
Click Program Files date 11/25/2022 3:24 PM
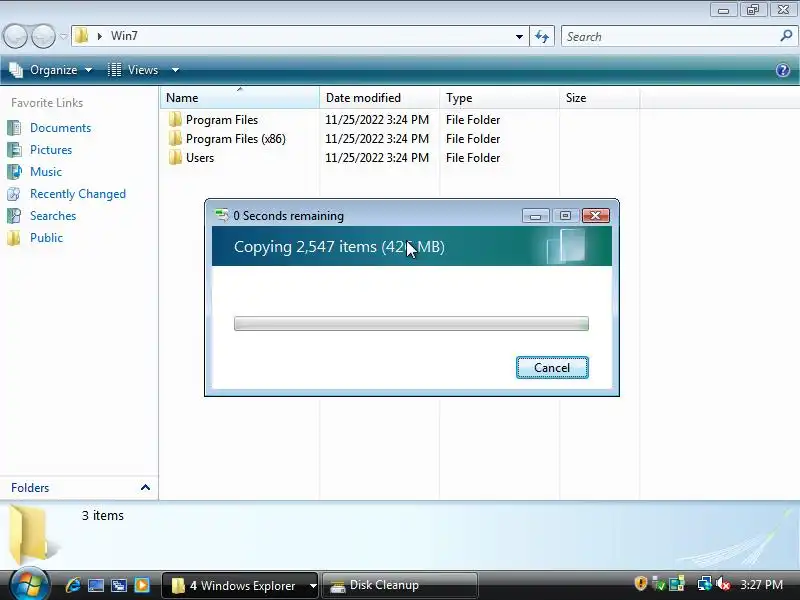pos(377,119)
